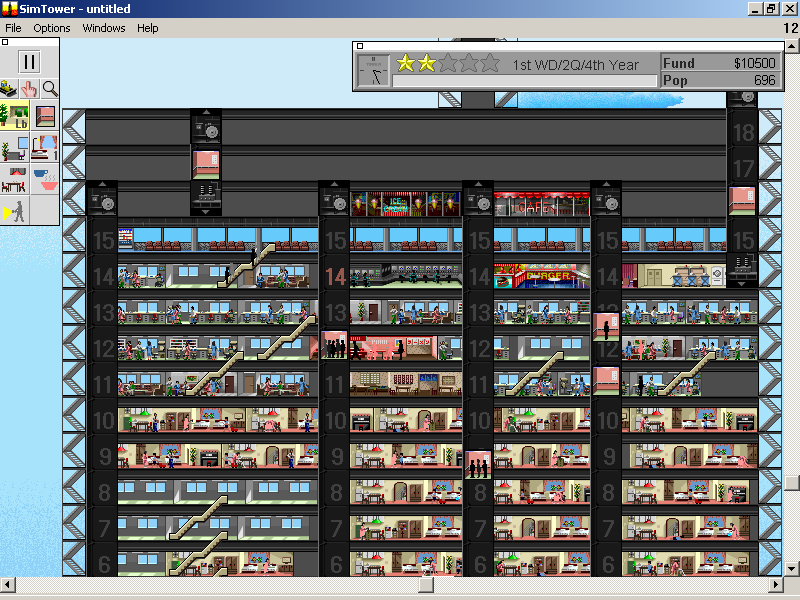This screenshot has width=800, height=600.
Task: Click the vertical scrollbar up arrow
Action: point(791,46)
